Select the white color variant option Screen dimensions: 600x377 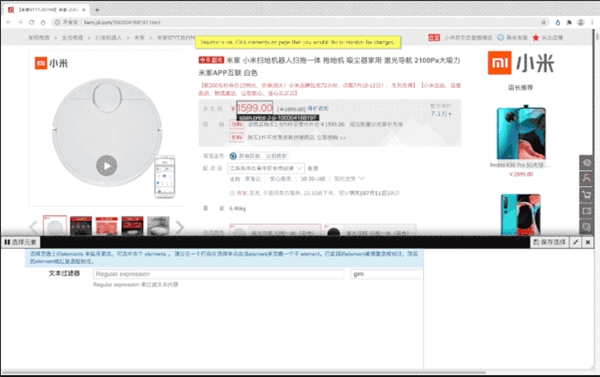pyautogui.click(x=275, y=231)
